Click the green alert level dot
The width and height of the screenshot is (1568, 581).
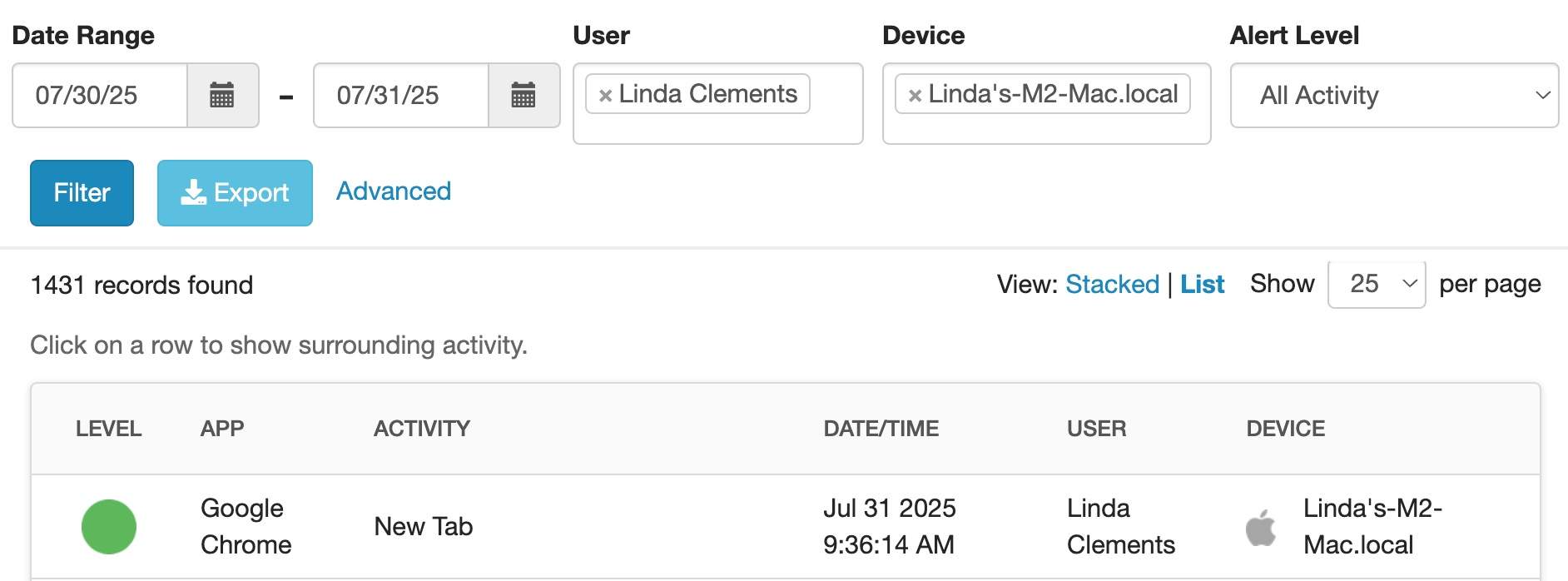(109, 527)
